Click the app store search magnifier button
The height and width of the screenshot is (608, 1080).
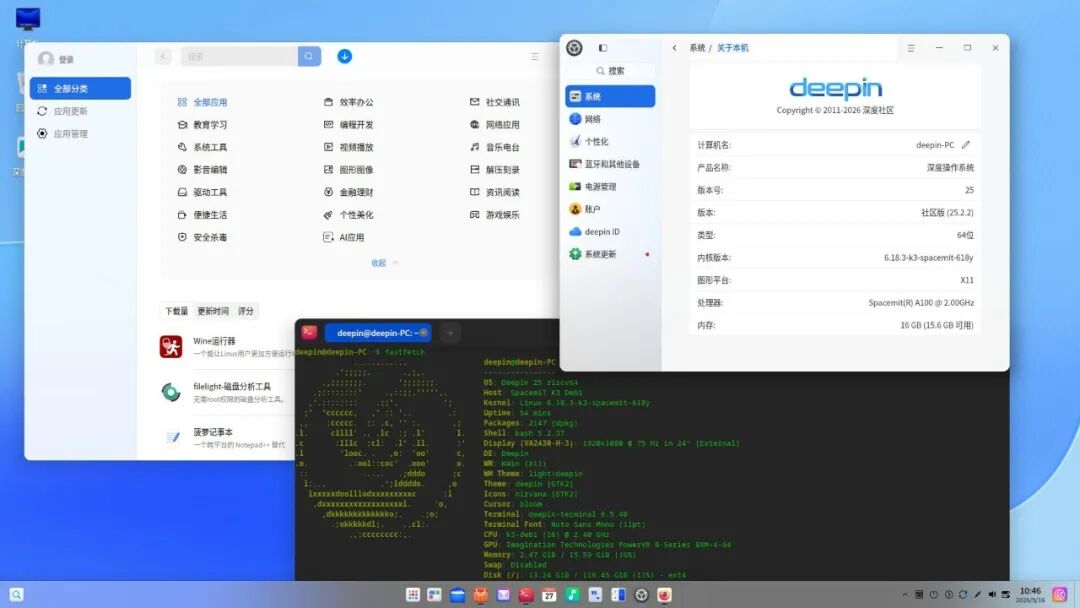pyautogui.click(x=309, y=56)
